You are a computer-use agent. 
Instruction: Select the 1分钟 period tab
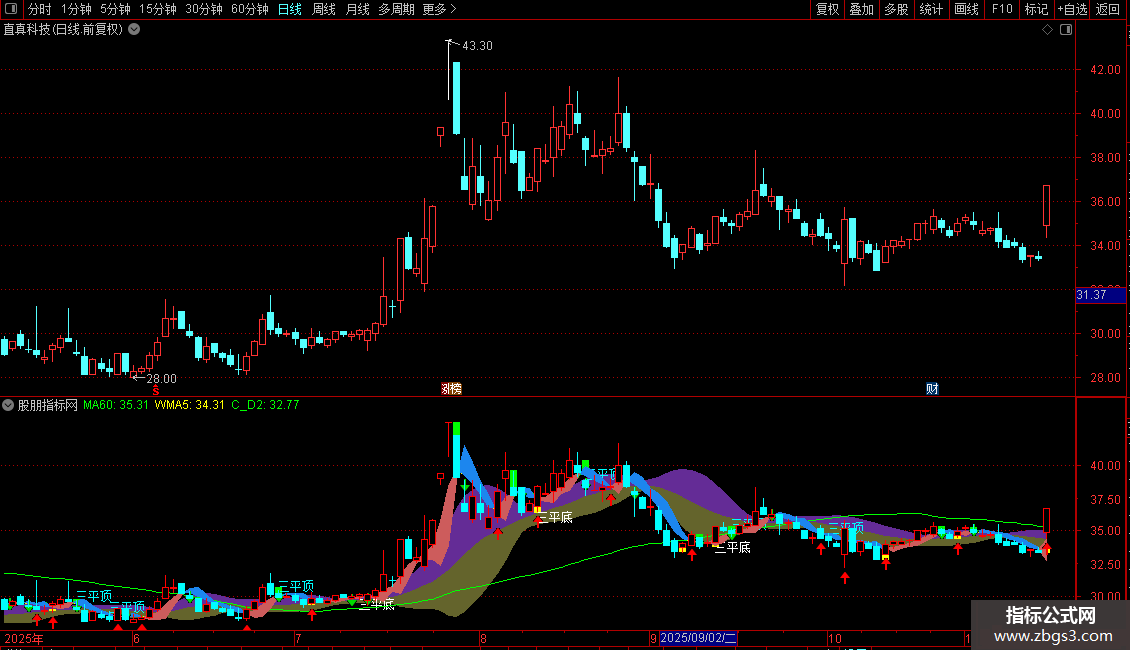point(76,9)
